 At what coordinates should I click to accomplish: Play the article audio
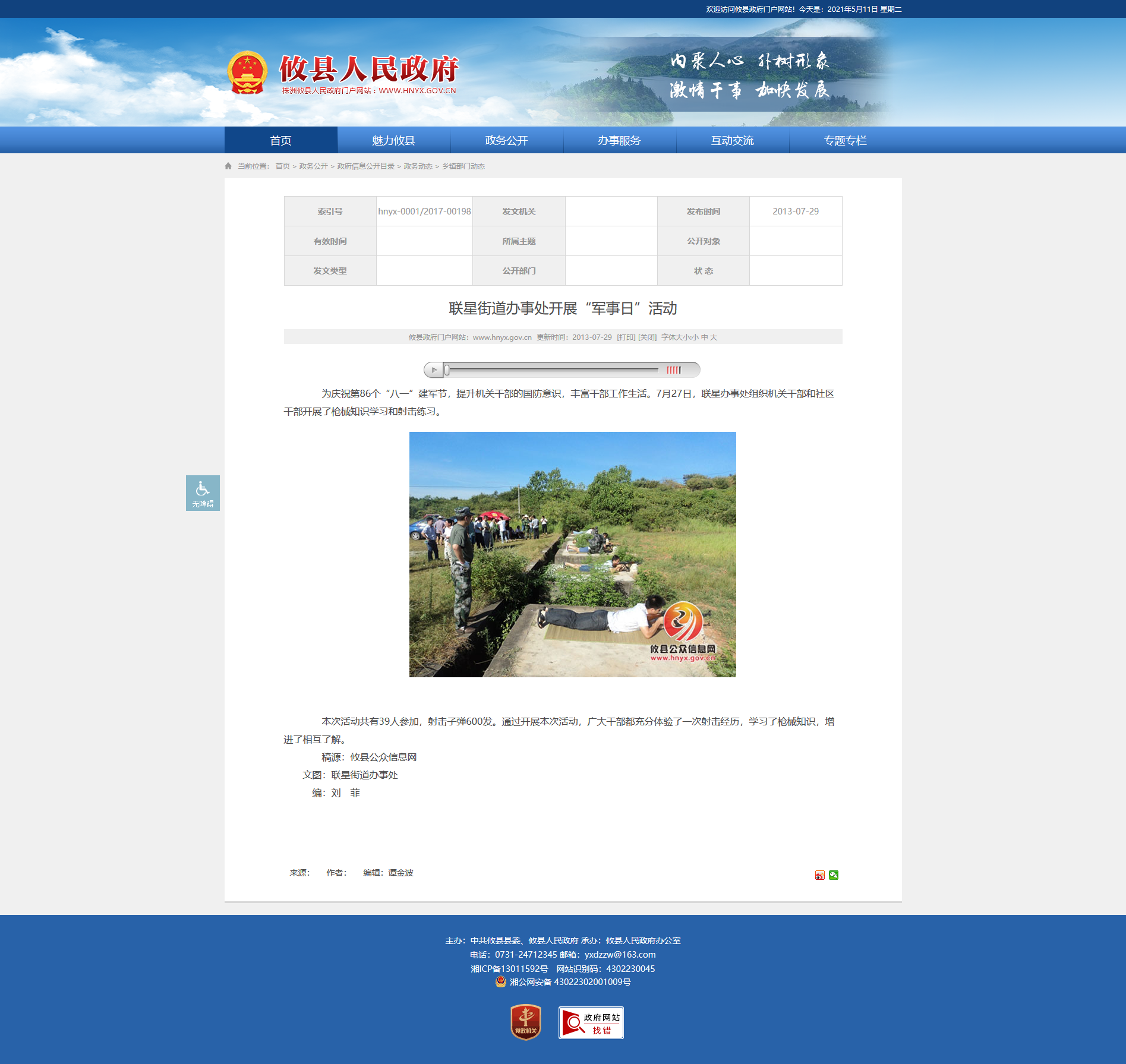(x=434, y=370)
